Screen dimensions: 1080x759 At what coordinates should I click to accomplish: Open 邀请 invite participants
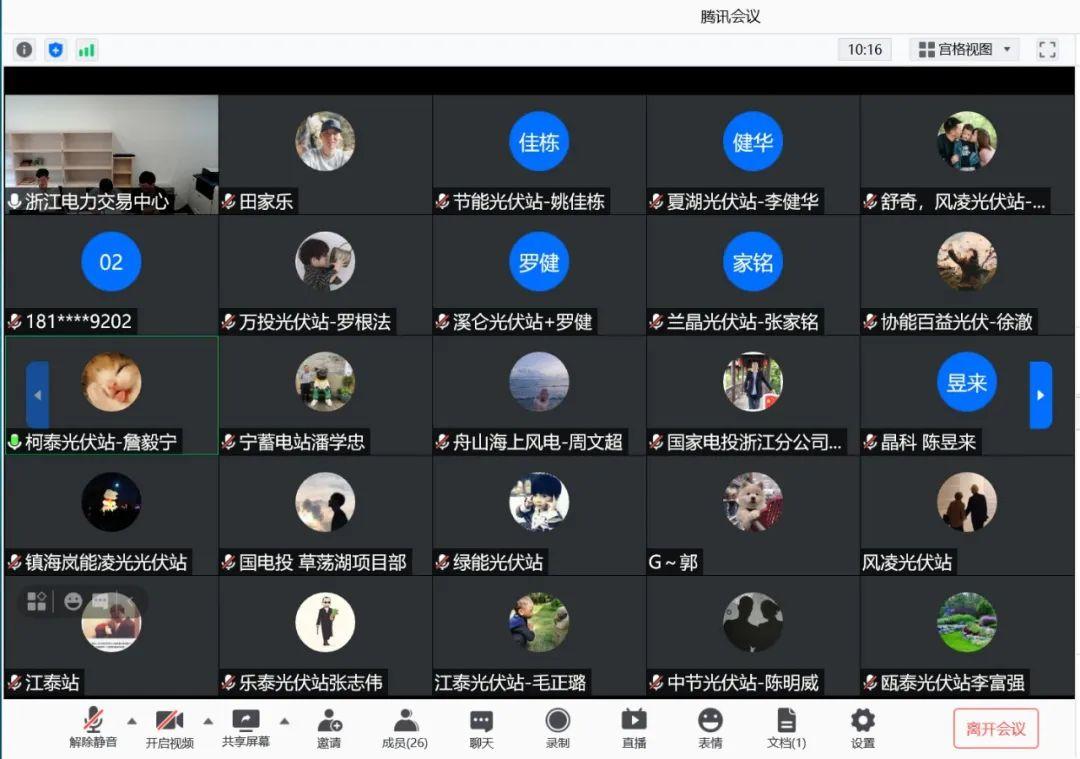329,728
